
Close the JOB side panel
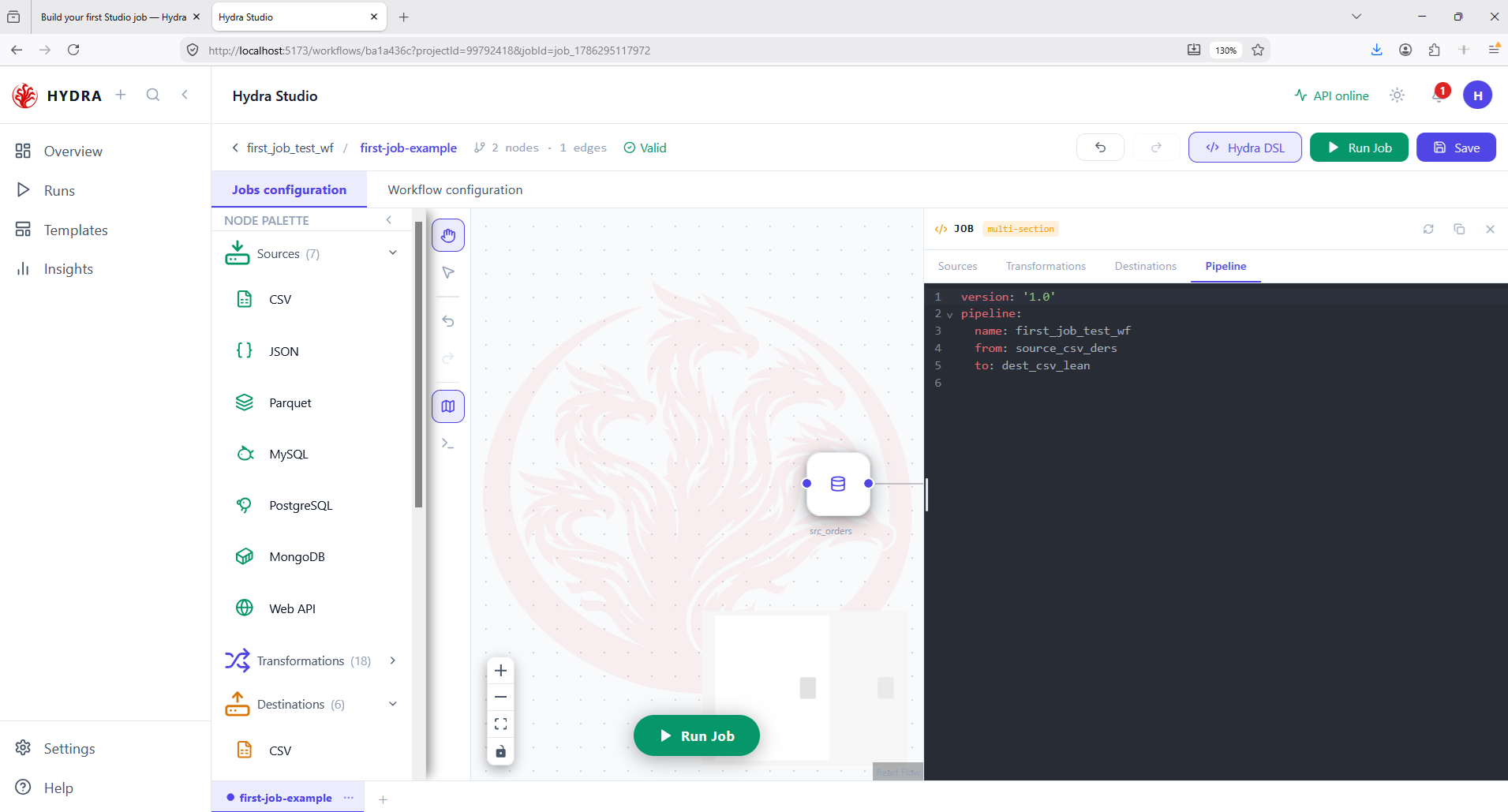[x=1490, y=229]
